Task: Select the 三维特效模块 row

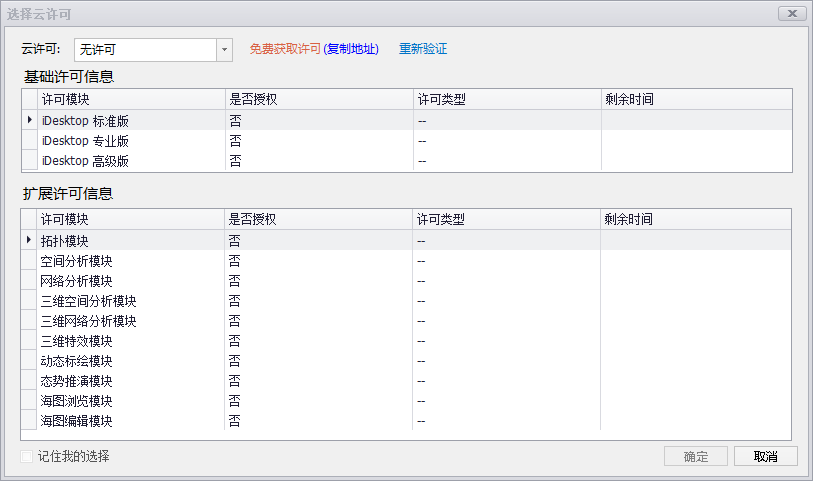Action: tap(406, 341)
